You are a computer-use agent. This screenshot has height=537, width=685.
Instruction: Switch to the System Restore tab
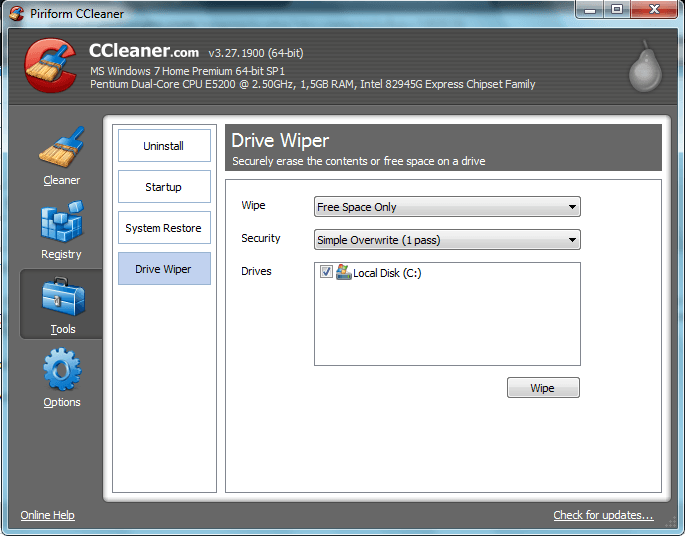click(164, 228)
